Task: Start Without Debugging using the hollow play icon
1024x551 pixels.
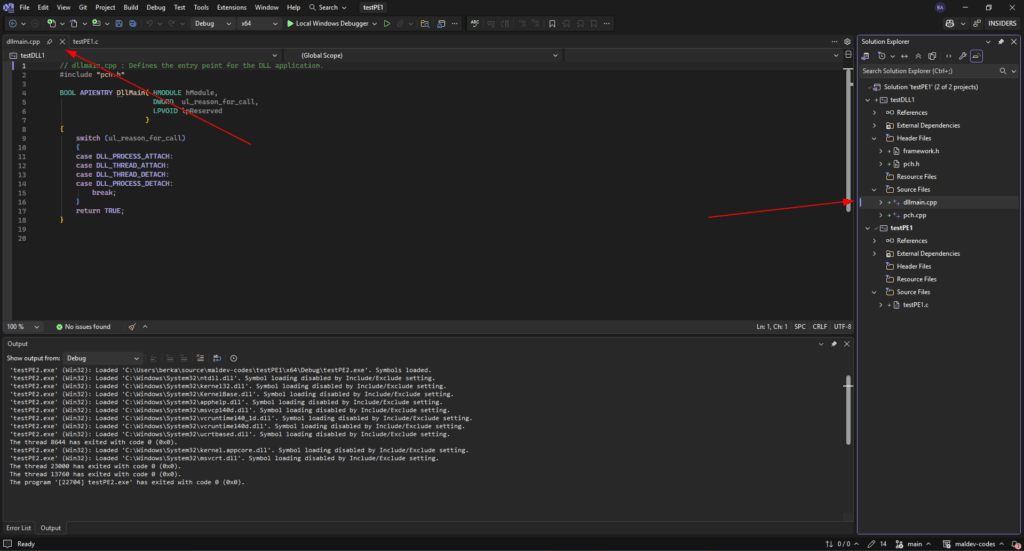Action: 387,23
